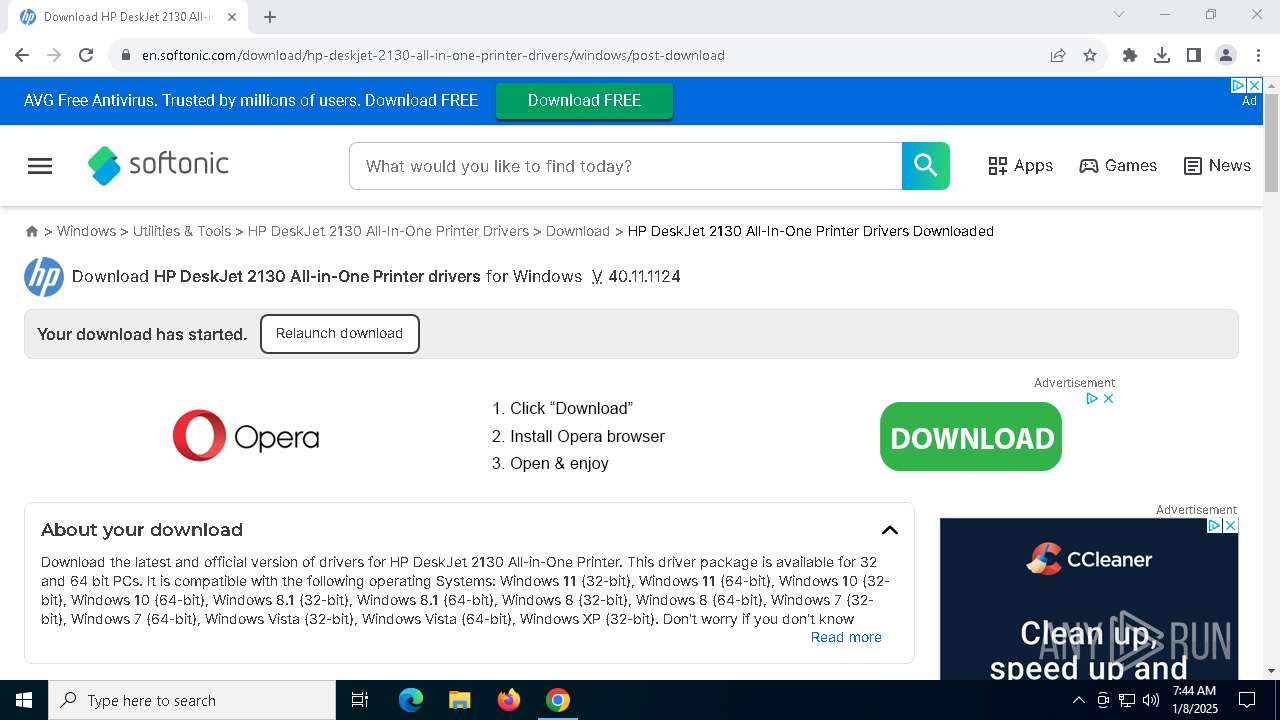Click AdChoices icon on Opera ad
This screenshot has width=1280, height=720.
pyautogui.click(x=1092, y=398)
